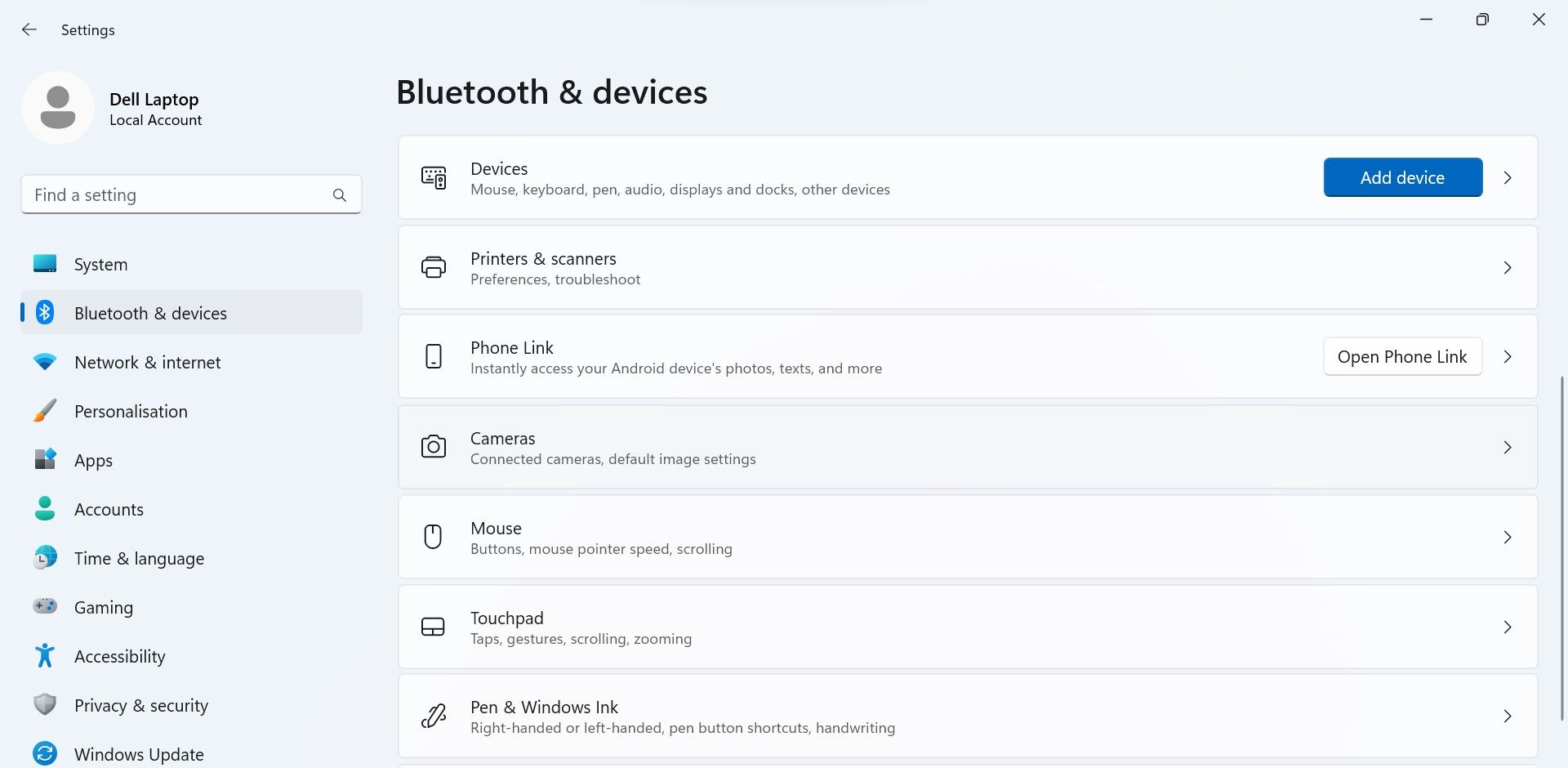Click the Bluetooth icon in the sidebar
Image resolution: width=1568 pixels, height=768 pixels.
(x=46, y=312)
